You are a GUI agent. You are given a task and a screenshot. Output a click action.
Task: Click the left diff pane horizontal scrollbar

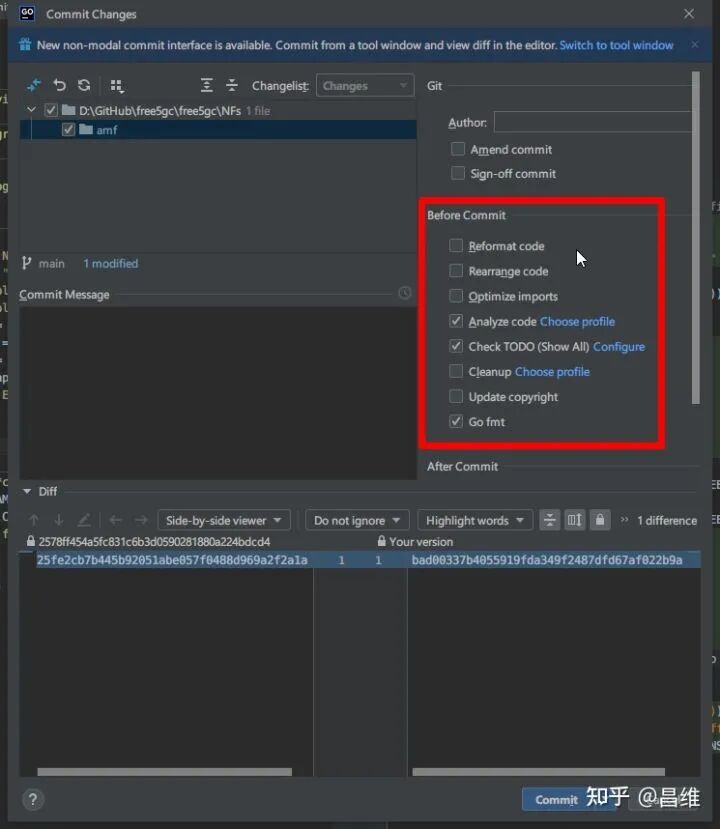[x=164, y=772]
